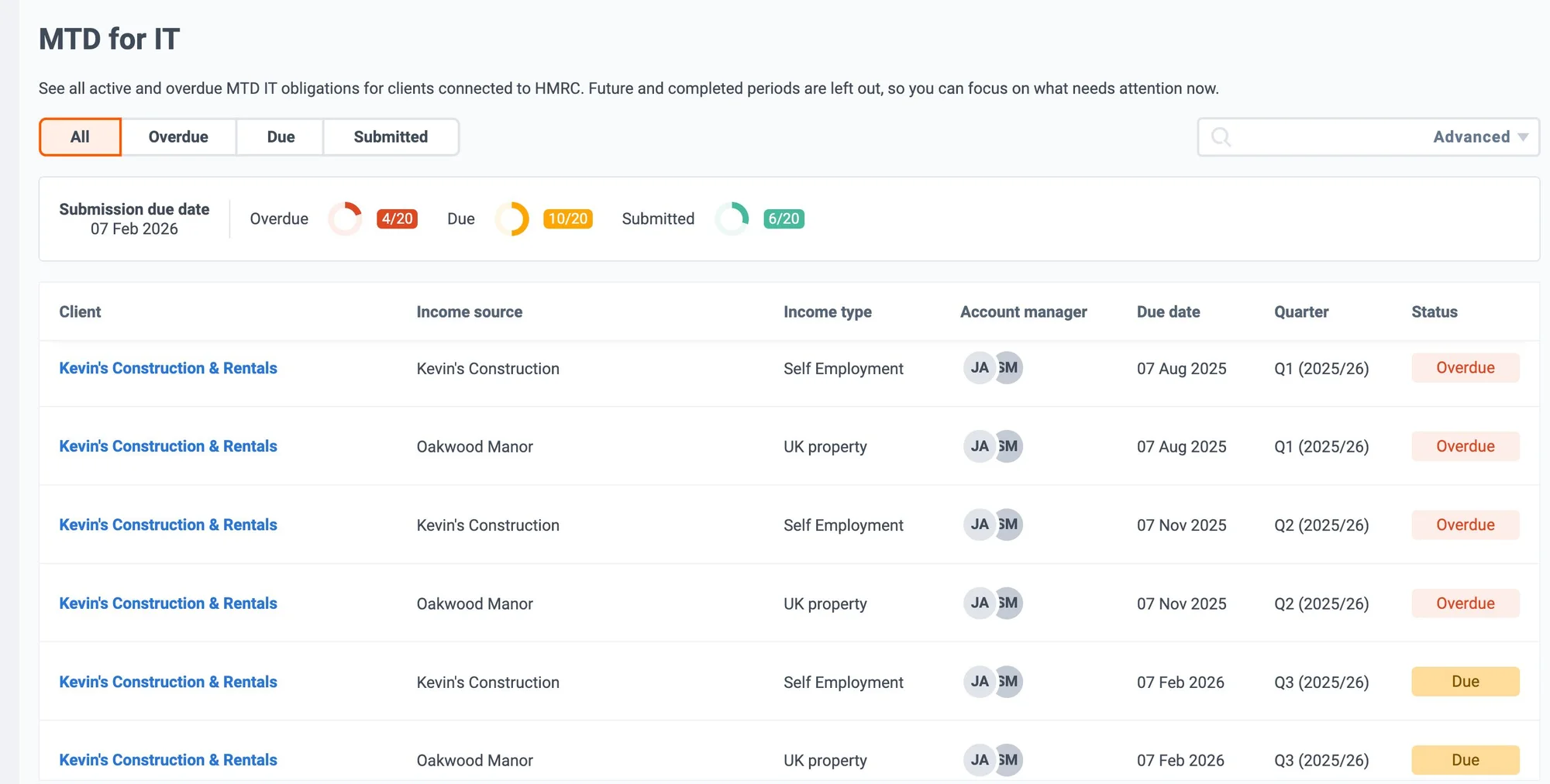
Task: Click JA avatar in first row
Action: [978, 368]
